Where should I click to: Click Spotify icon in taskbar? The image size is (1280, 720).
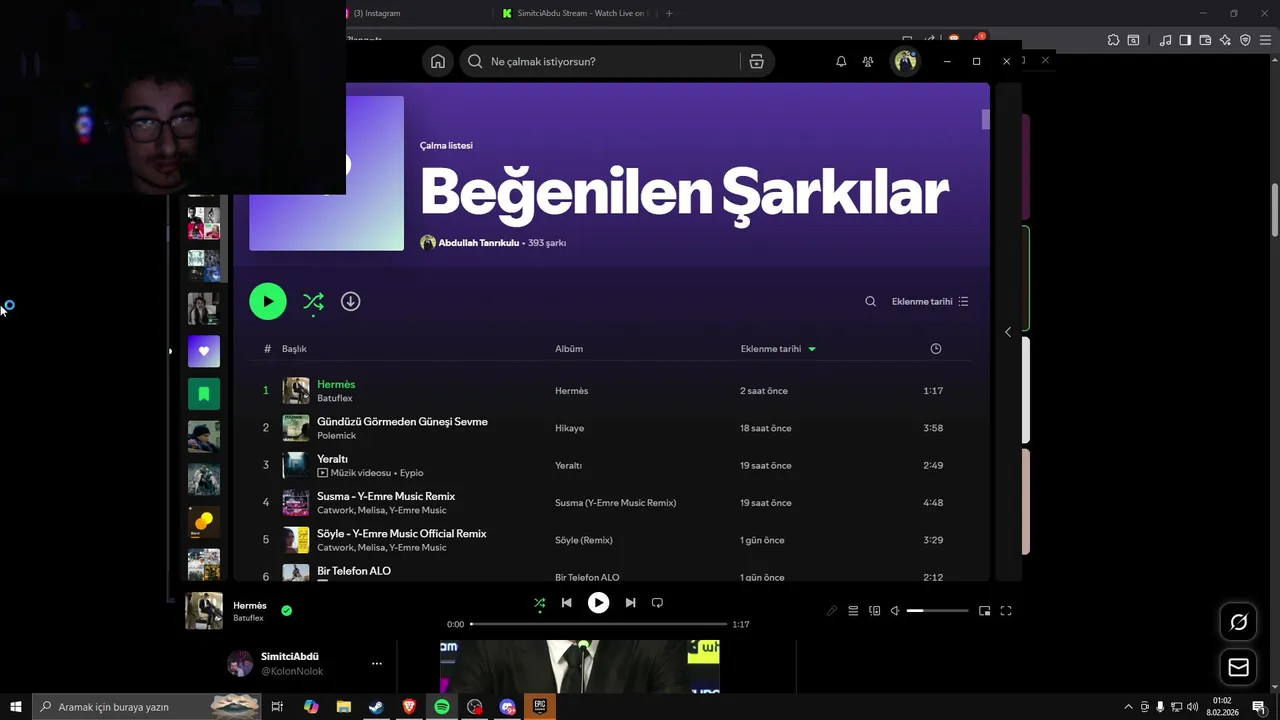(442, 707)
